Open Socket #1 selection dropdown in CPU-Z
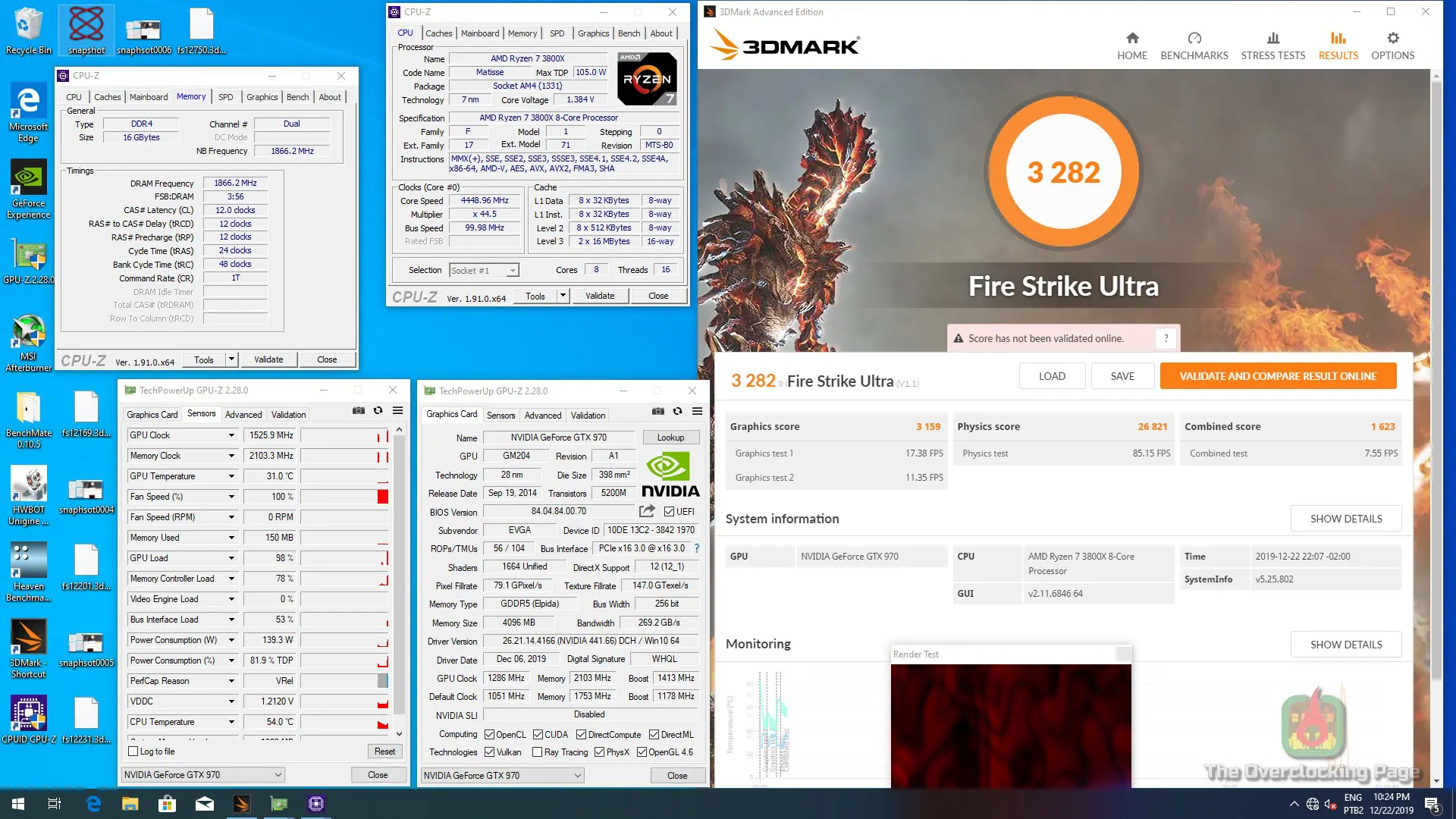 (484, 271)
